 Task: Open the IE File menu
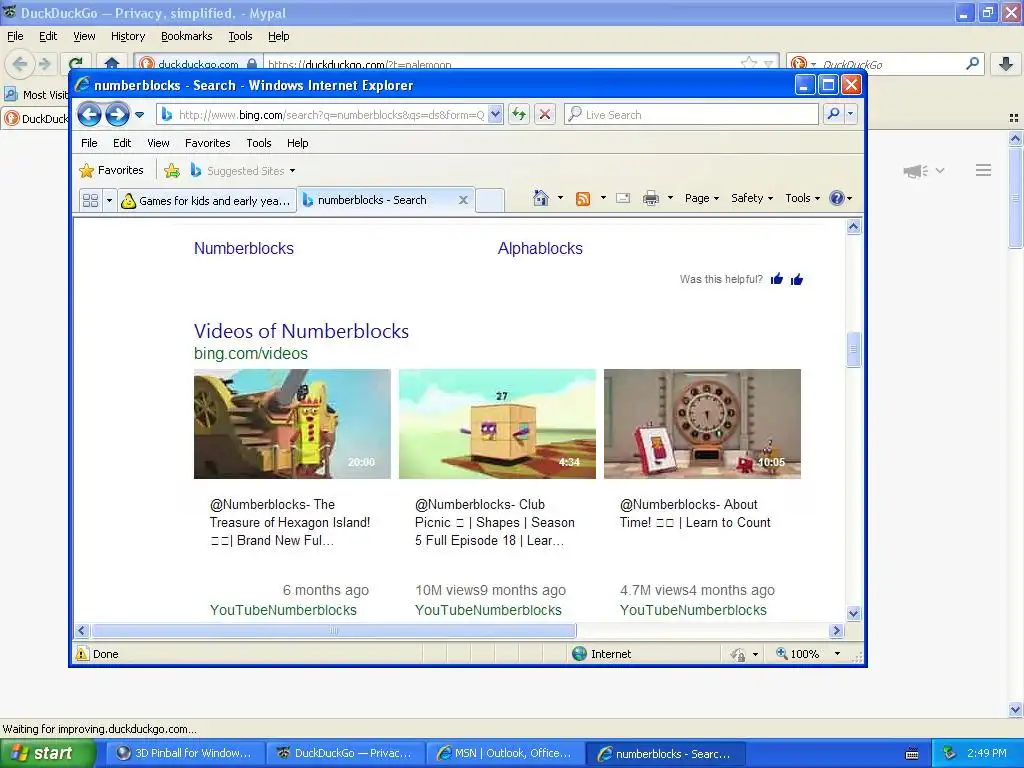pyautogui.click(x=89, y=143)
